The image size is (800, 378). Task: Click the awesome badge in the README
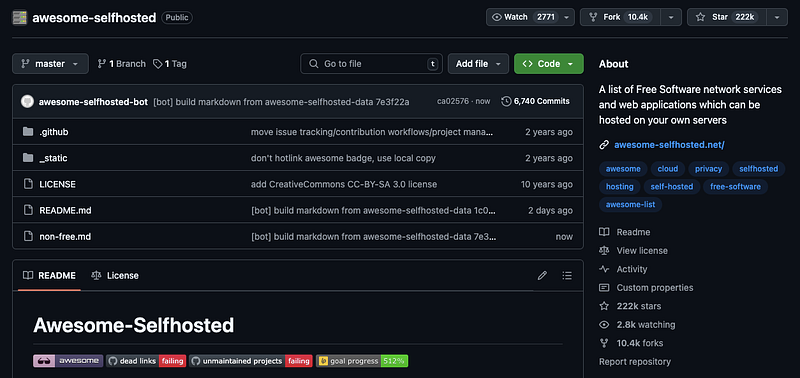68,361
